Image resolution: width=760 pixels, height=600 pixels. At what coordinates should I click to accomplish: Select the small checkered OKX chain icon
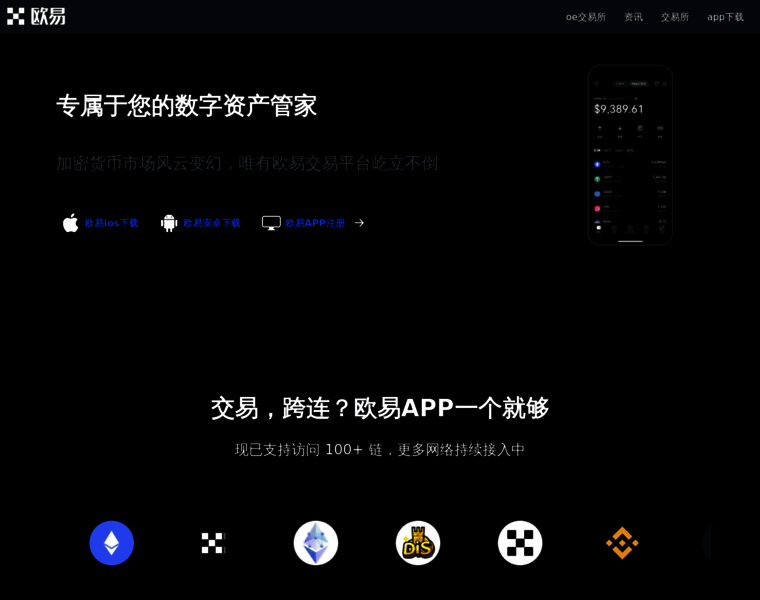click(213, 543)
